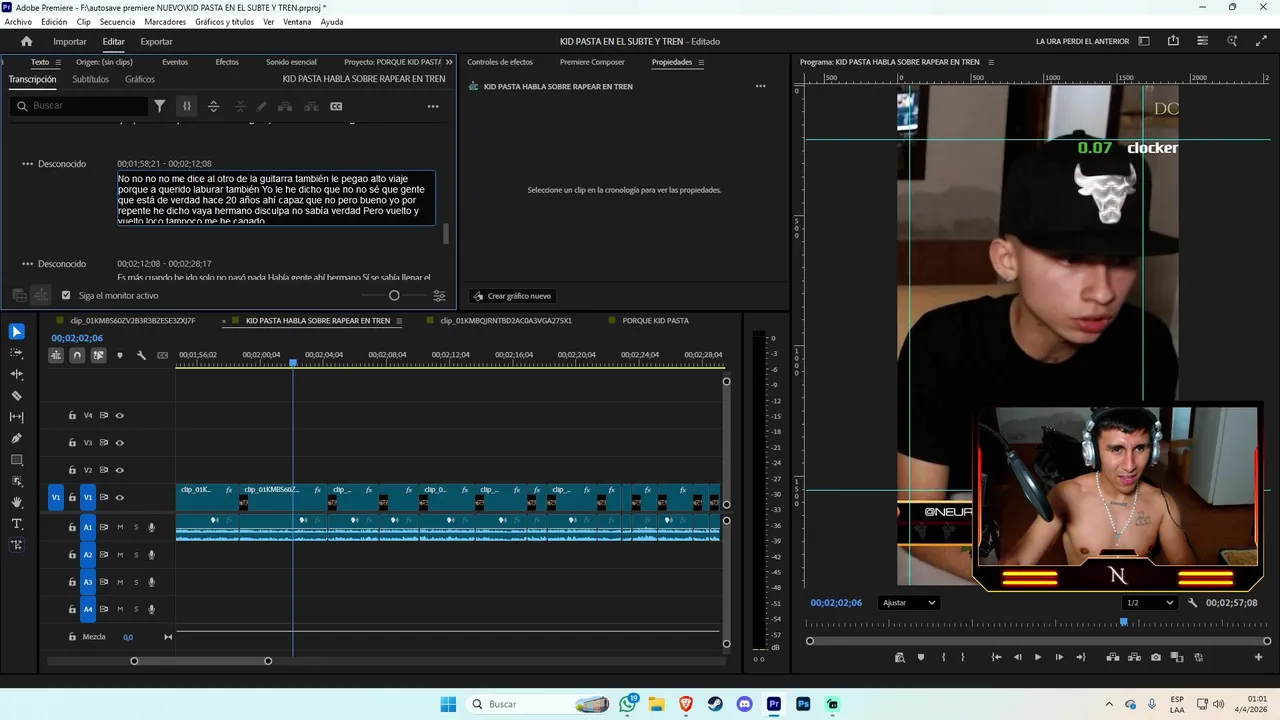Select the Slip tool
The image size is (1280, 720).
point(17,417)
